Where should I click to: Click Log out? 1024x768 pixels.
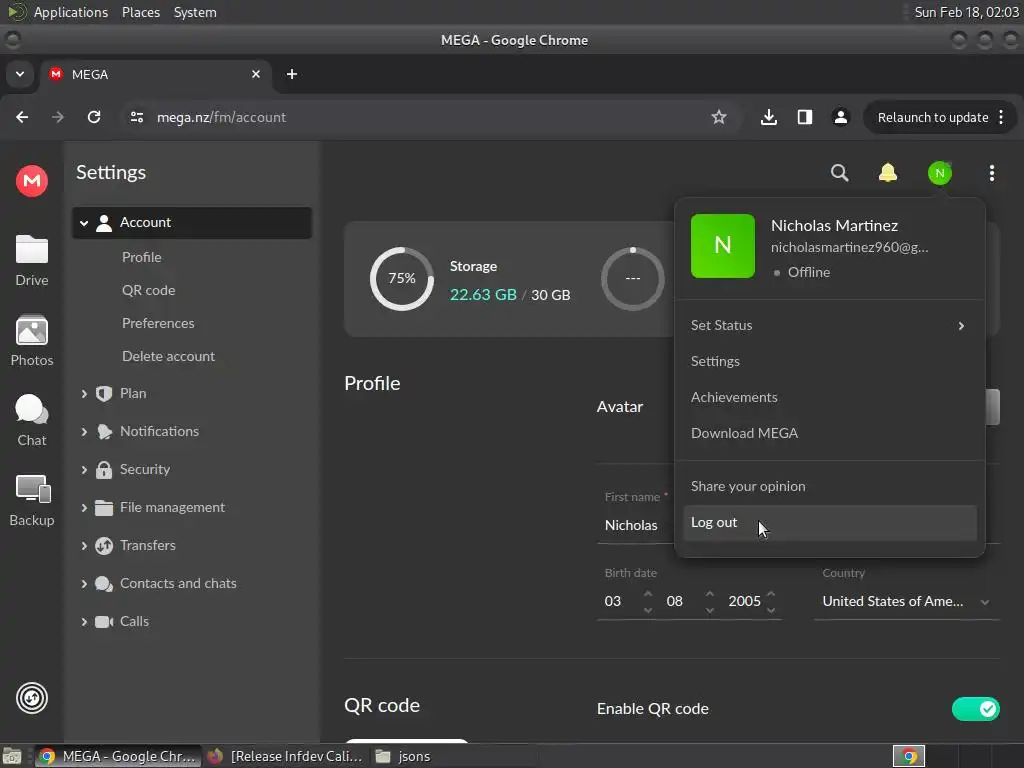[x=829, y=522]
